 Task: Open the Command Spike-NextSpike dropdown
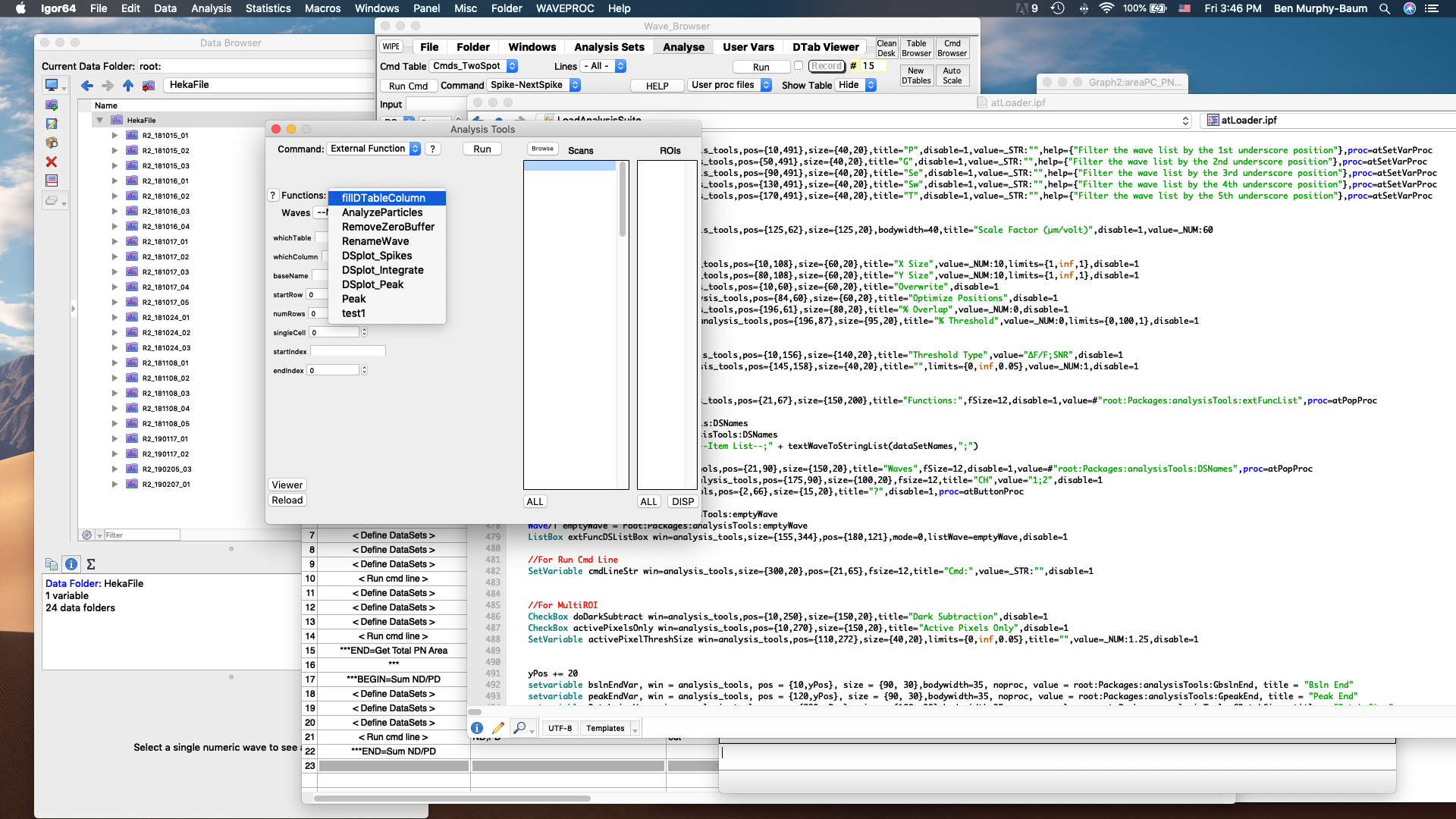pyautogui.click(x=534, y=85)
